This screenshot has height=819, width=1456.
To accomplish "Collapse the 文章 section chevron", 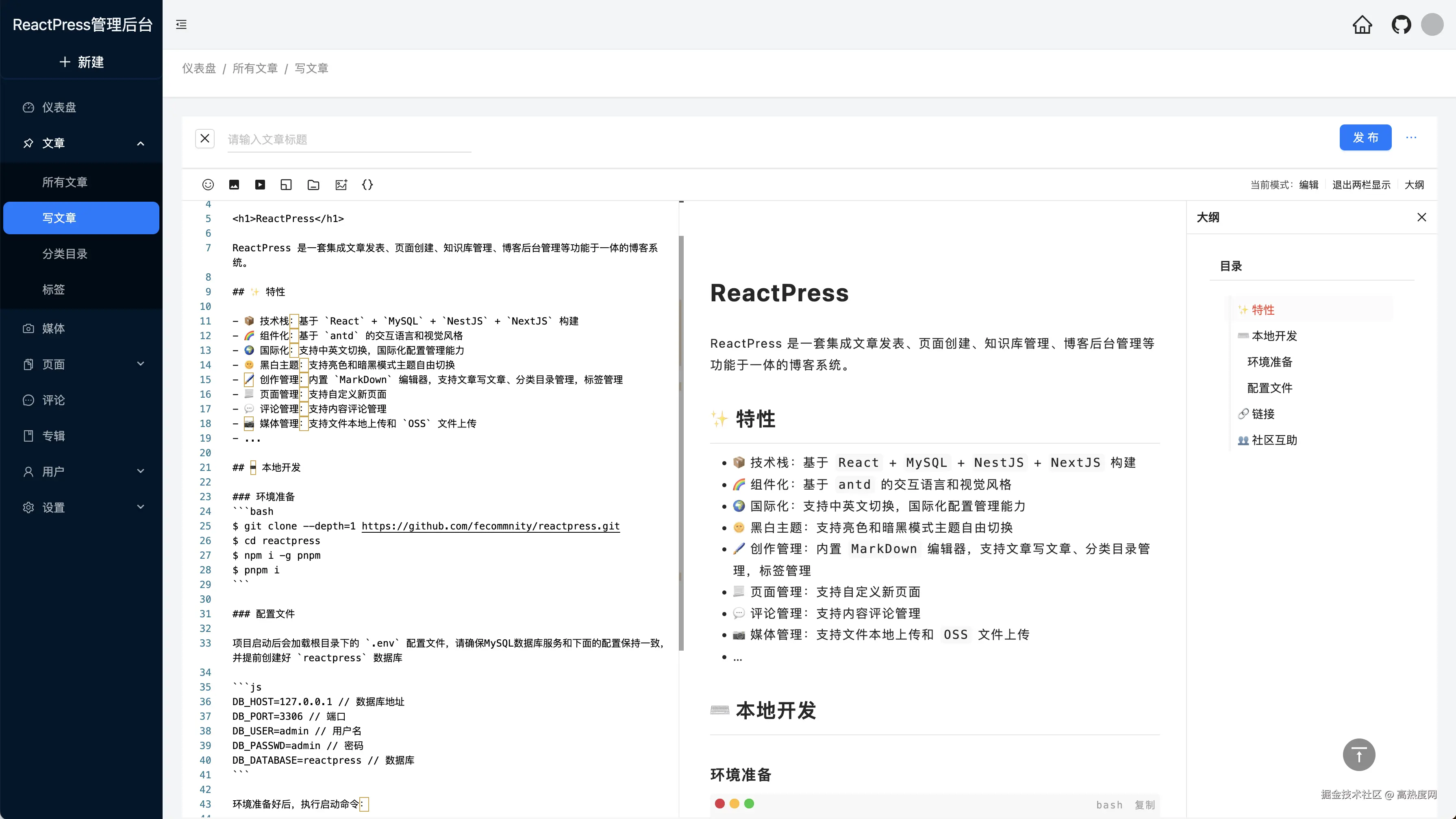I will pos(141,143).
